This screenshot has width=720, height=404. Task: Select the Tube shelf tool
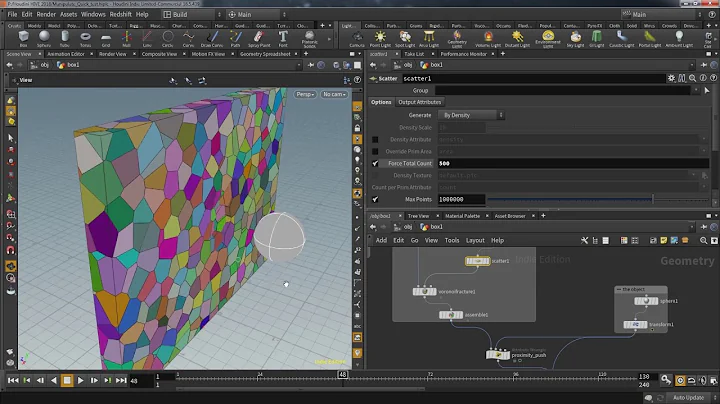point(65,38)
